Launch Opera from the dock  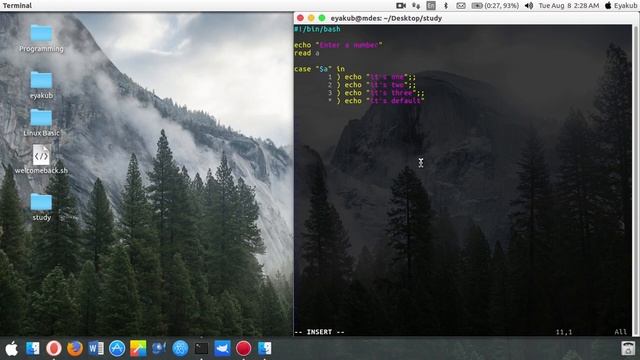click(x=53, y=349)
